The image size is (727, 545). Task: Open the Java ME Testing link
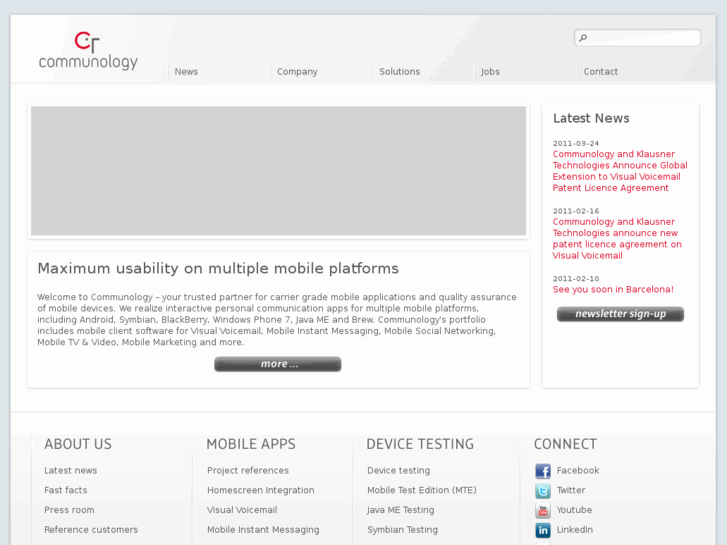tap(401, 510)
